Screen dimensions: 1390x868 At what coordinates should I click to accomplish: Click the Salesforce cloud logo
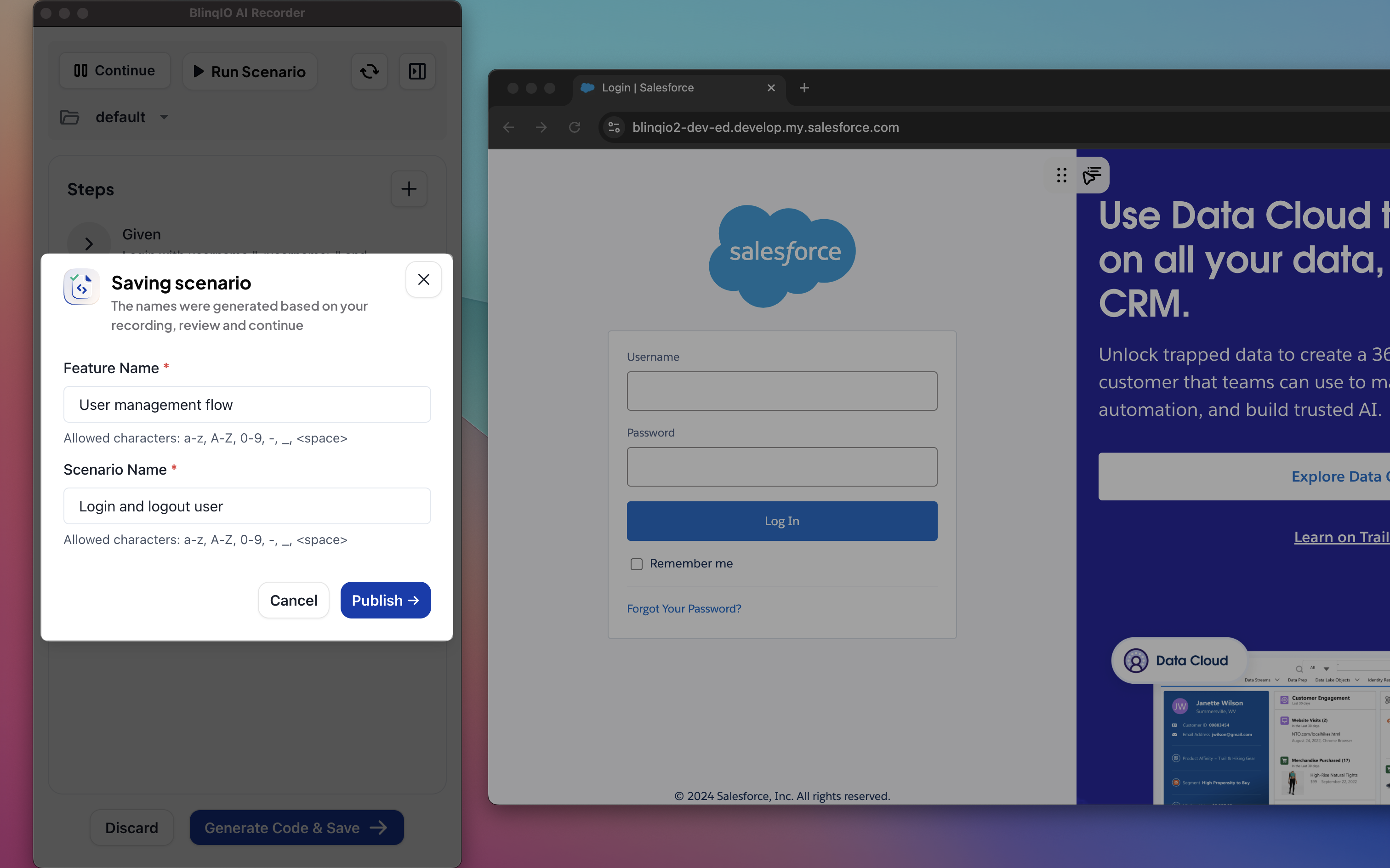782,255
